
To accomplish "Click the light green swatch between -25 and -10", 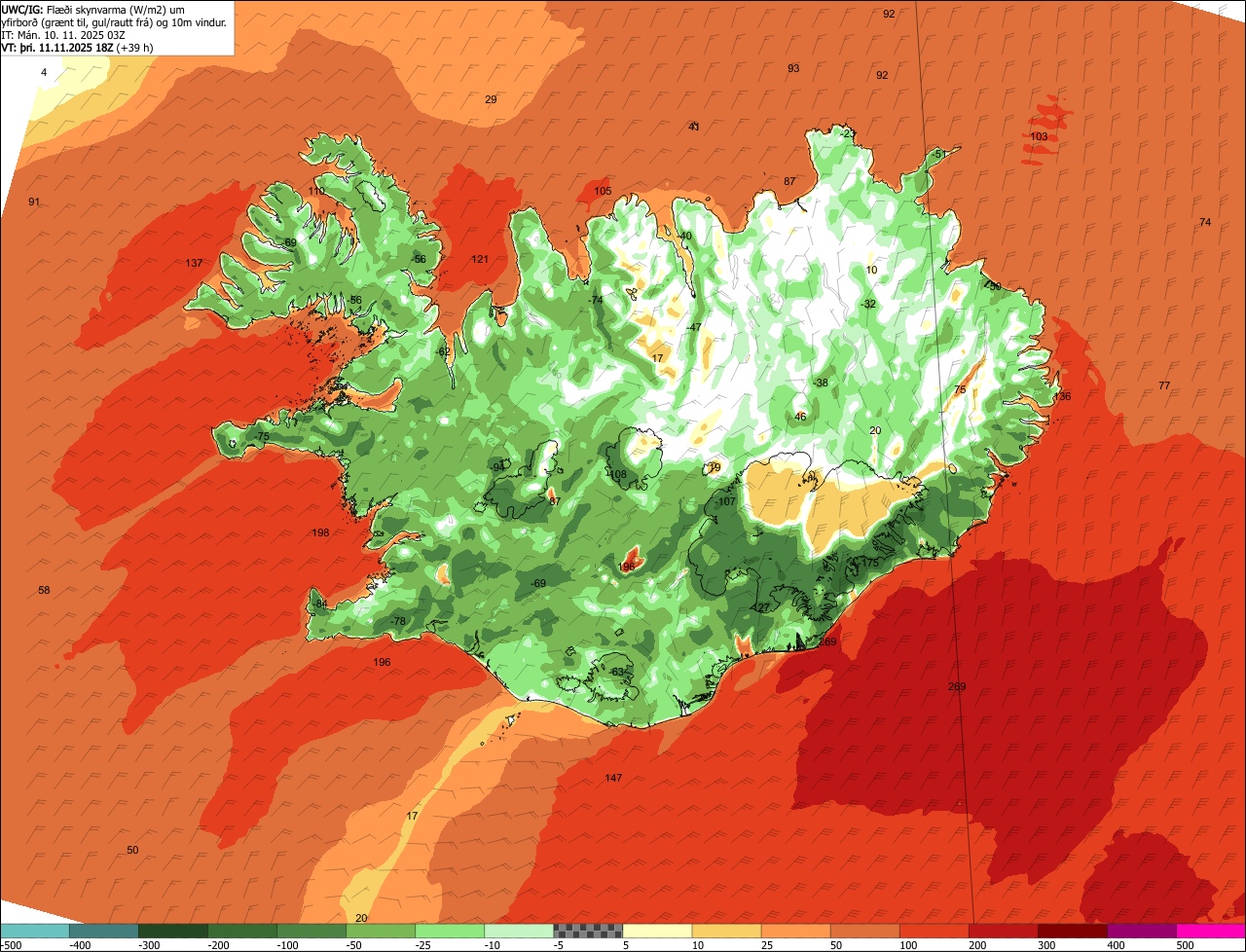I will coord(450,931).
